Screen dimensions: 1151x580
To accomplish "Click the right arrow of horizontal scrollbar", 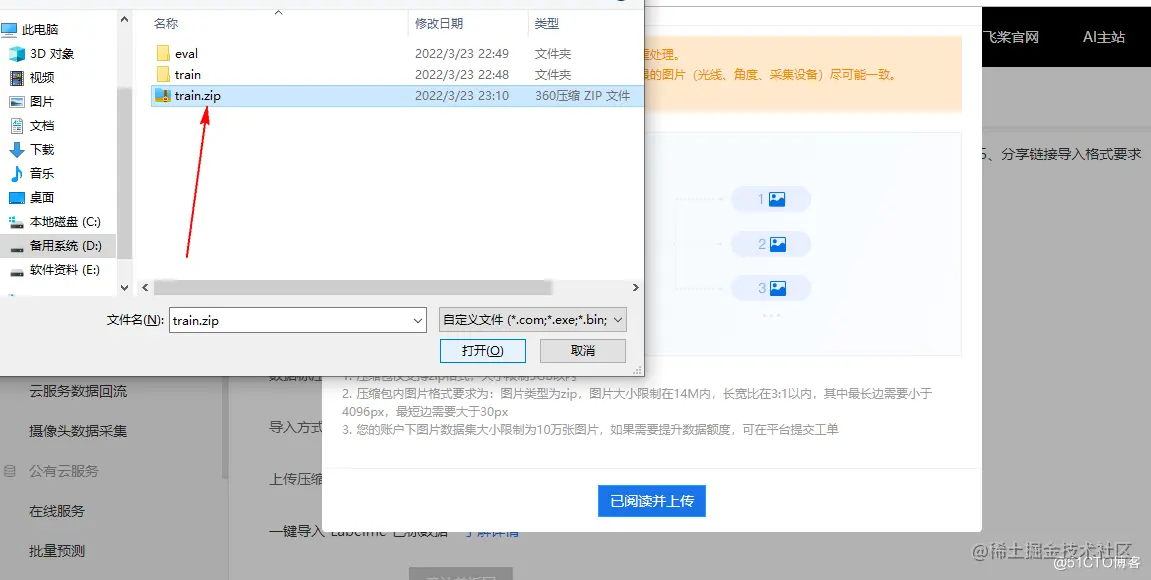I will click(x=636, y=288).
